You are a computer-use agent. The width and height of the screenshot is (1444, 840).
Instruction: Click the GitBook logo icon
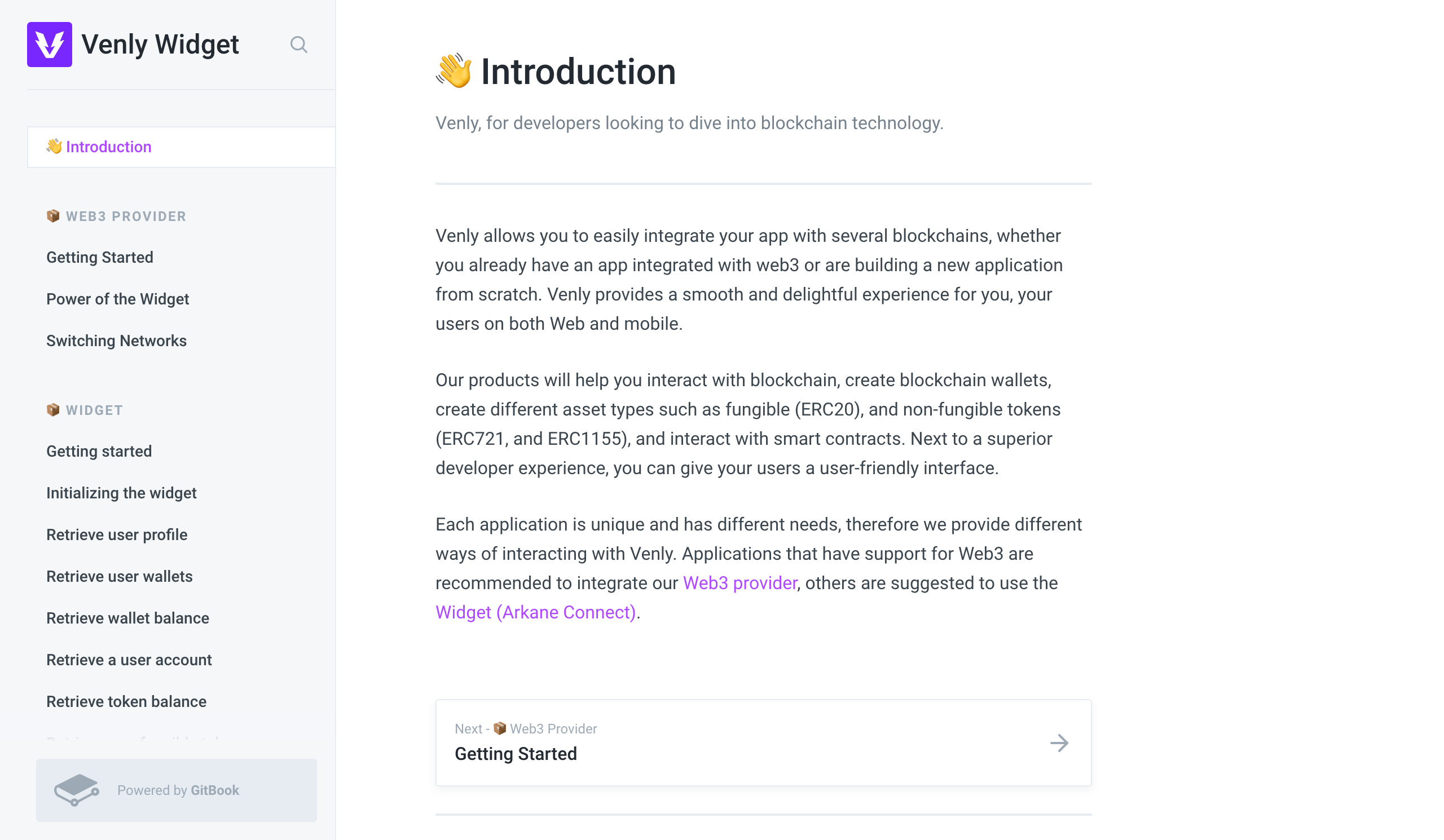77,790
